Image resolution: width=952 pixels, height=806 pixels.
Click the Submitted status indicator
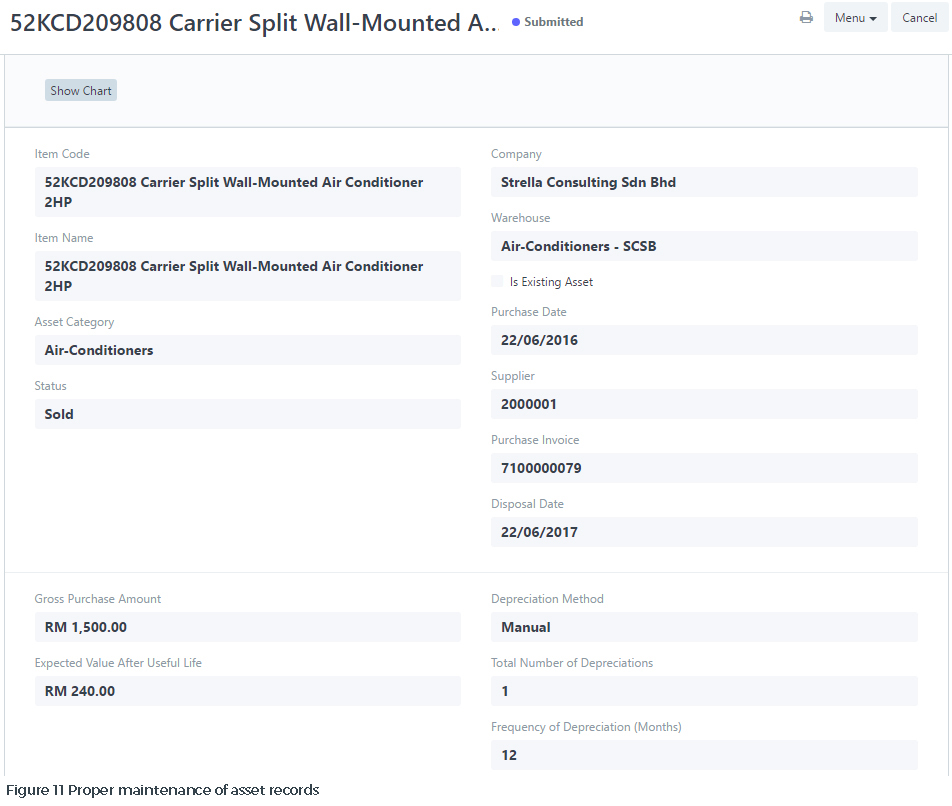[548, 22]
